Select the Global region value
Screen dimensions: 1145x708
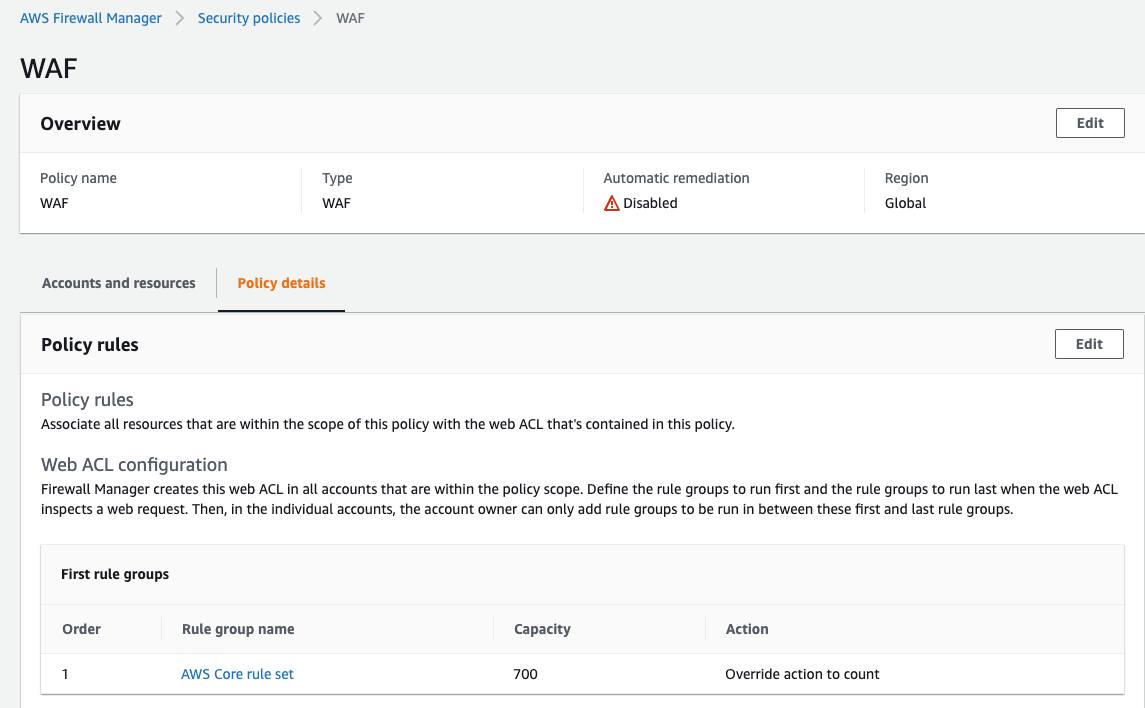pyautogui.click(x=905, y=204)
